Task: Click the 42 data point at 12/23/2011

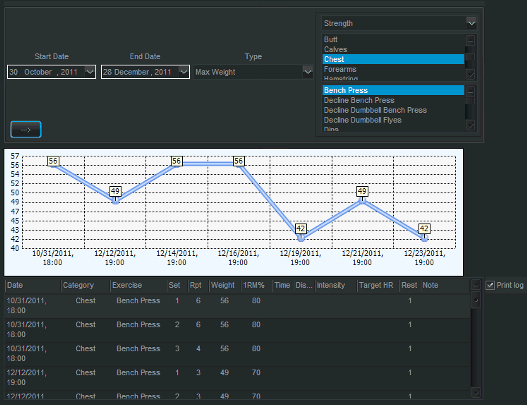Action: 424,239
